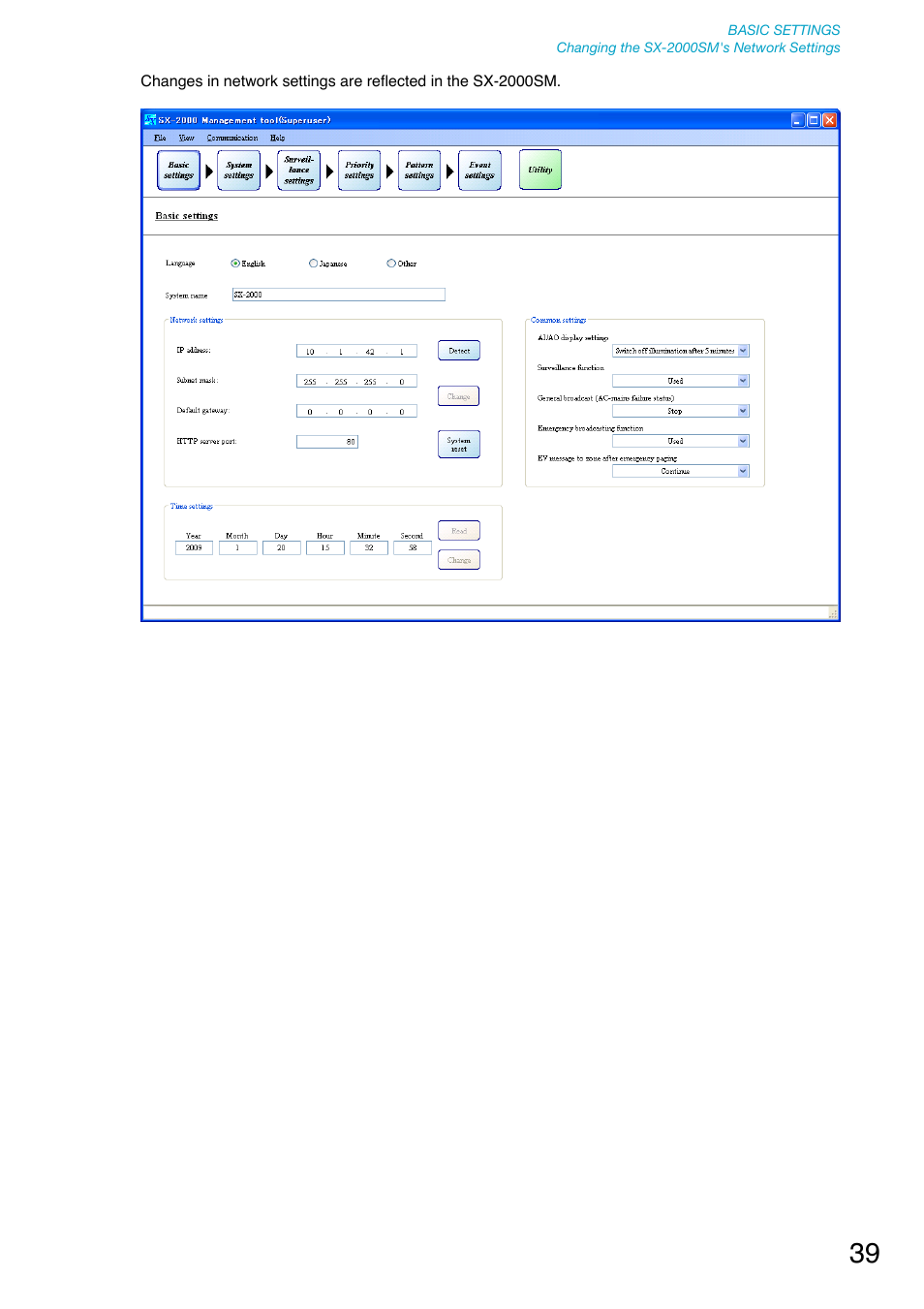Expand the EV message after emergency paging dropdown
This screenshot has width=924, height=1309.
[x=744, y=471]
